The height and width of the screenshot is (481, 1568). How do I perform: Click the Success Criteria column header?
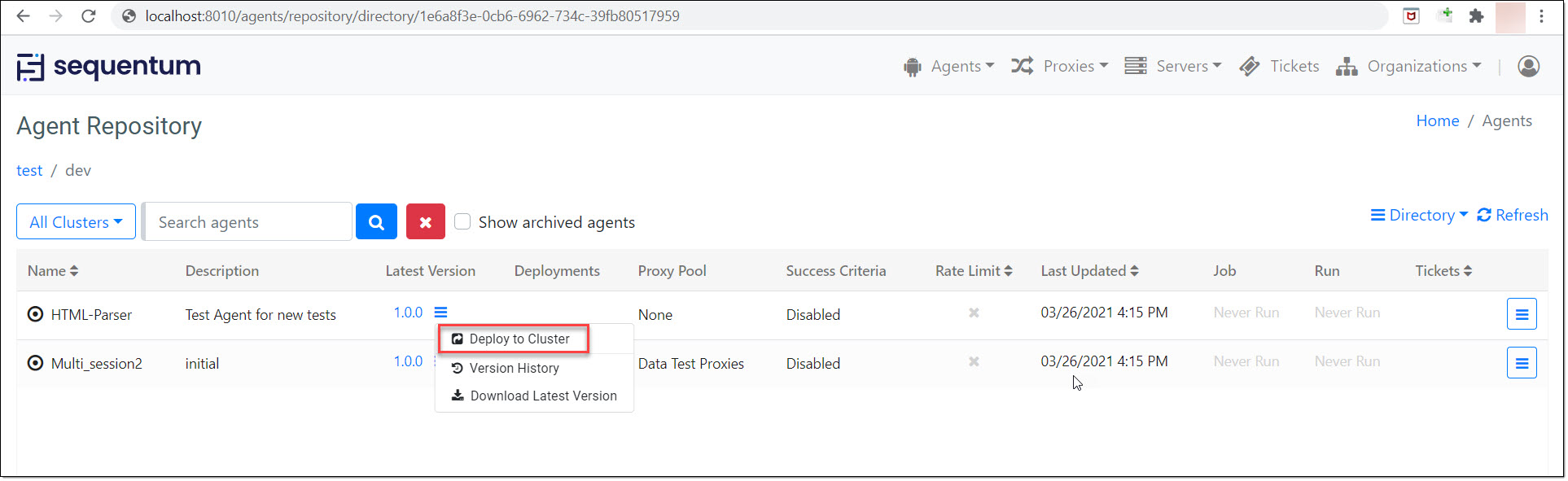pos(835,271)
